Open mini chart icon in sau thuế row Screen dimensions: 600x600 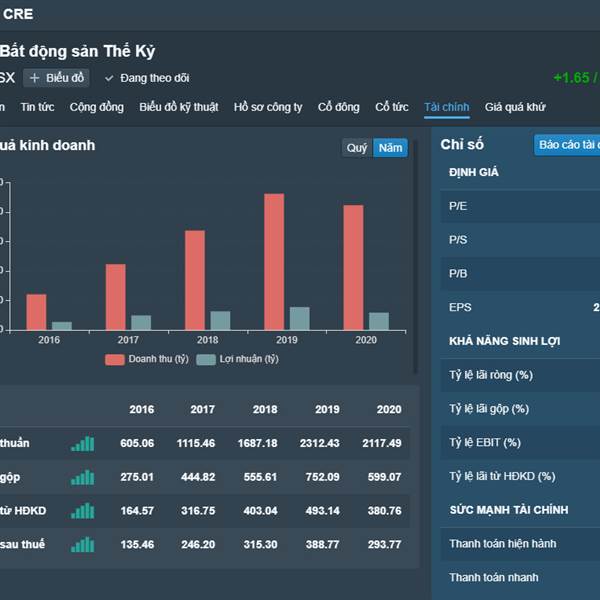tap(83, 545)
